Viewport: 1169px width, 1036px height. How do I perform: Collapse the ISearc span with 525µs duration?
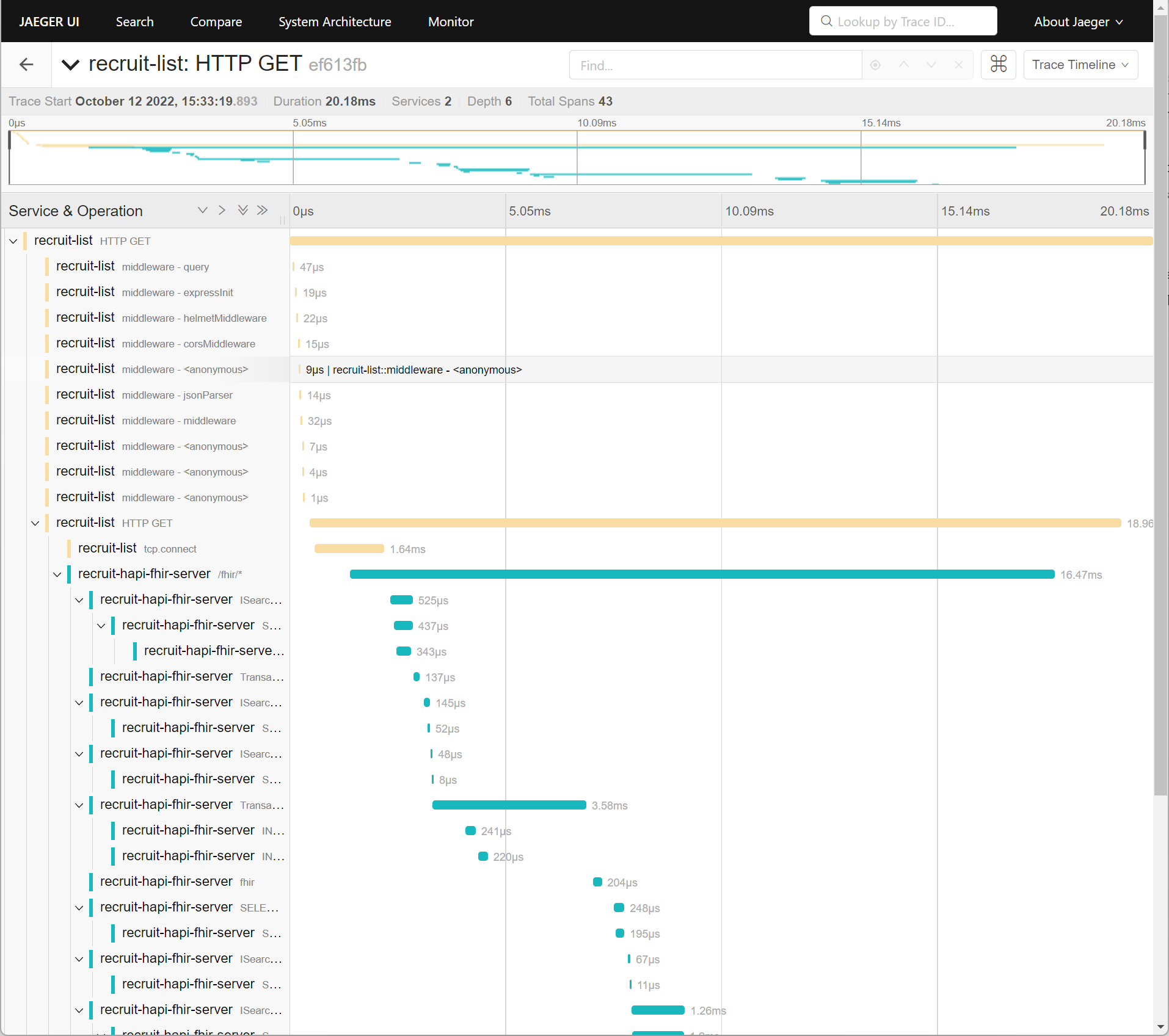(79, 600)
